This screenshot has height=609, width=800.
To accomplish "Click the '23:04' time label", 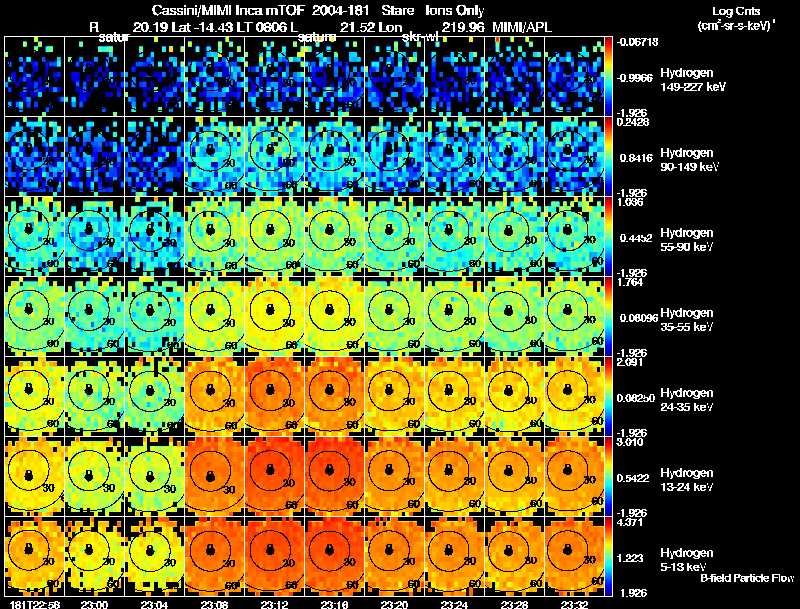I will (x=154, y=605).
